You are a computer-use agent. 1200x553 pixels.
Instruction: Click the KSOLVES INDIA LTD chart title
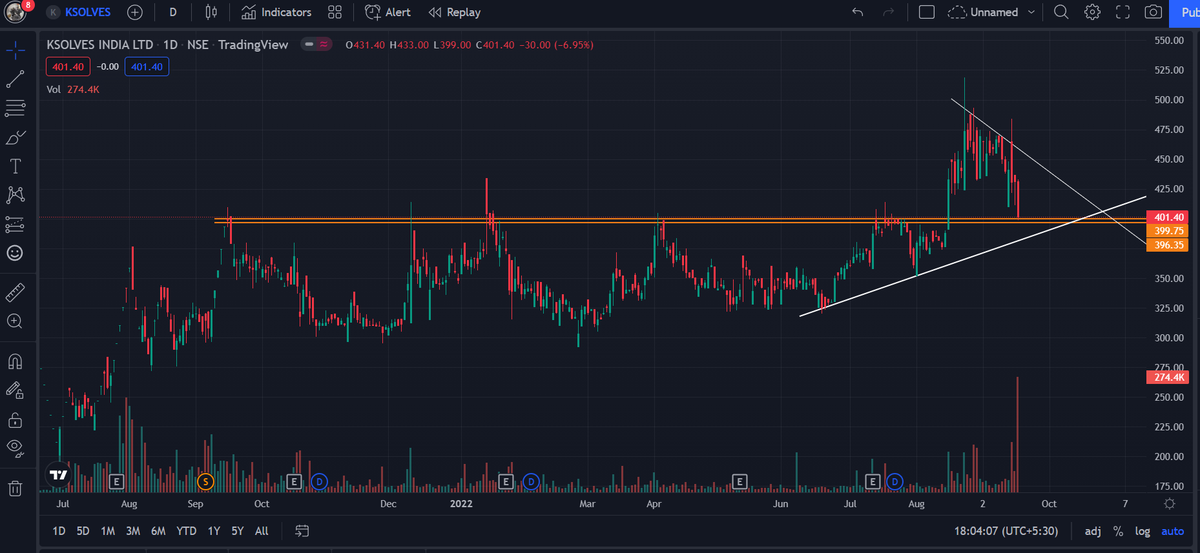(100, 45)
